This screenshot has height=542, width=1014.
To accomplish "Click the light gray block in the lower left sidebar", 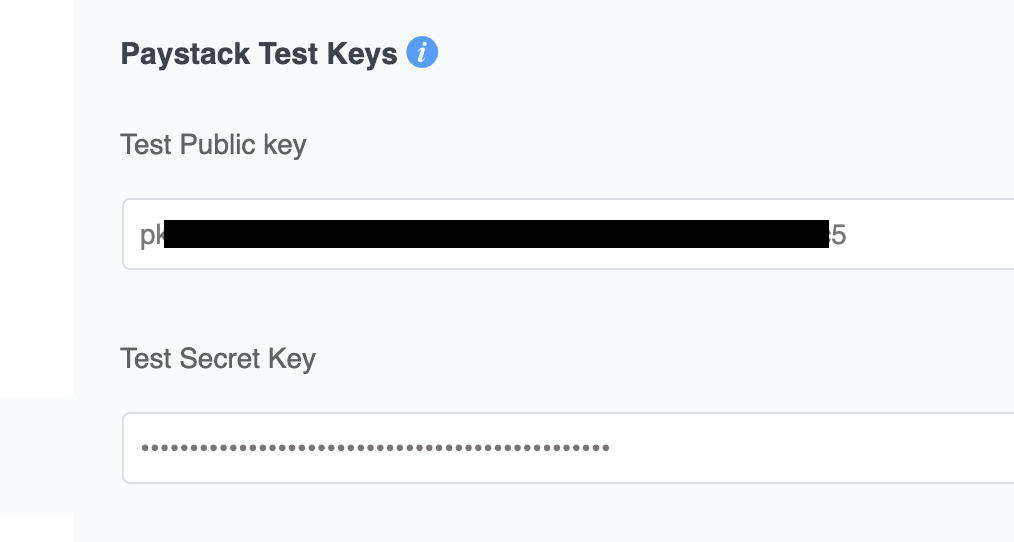I will click(37, 455).
